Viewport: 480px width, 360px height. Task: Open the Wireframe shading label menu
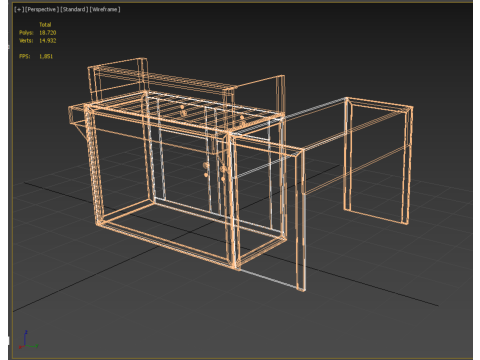pos(105,9)
